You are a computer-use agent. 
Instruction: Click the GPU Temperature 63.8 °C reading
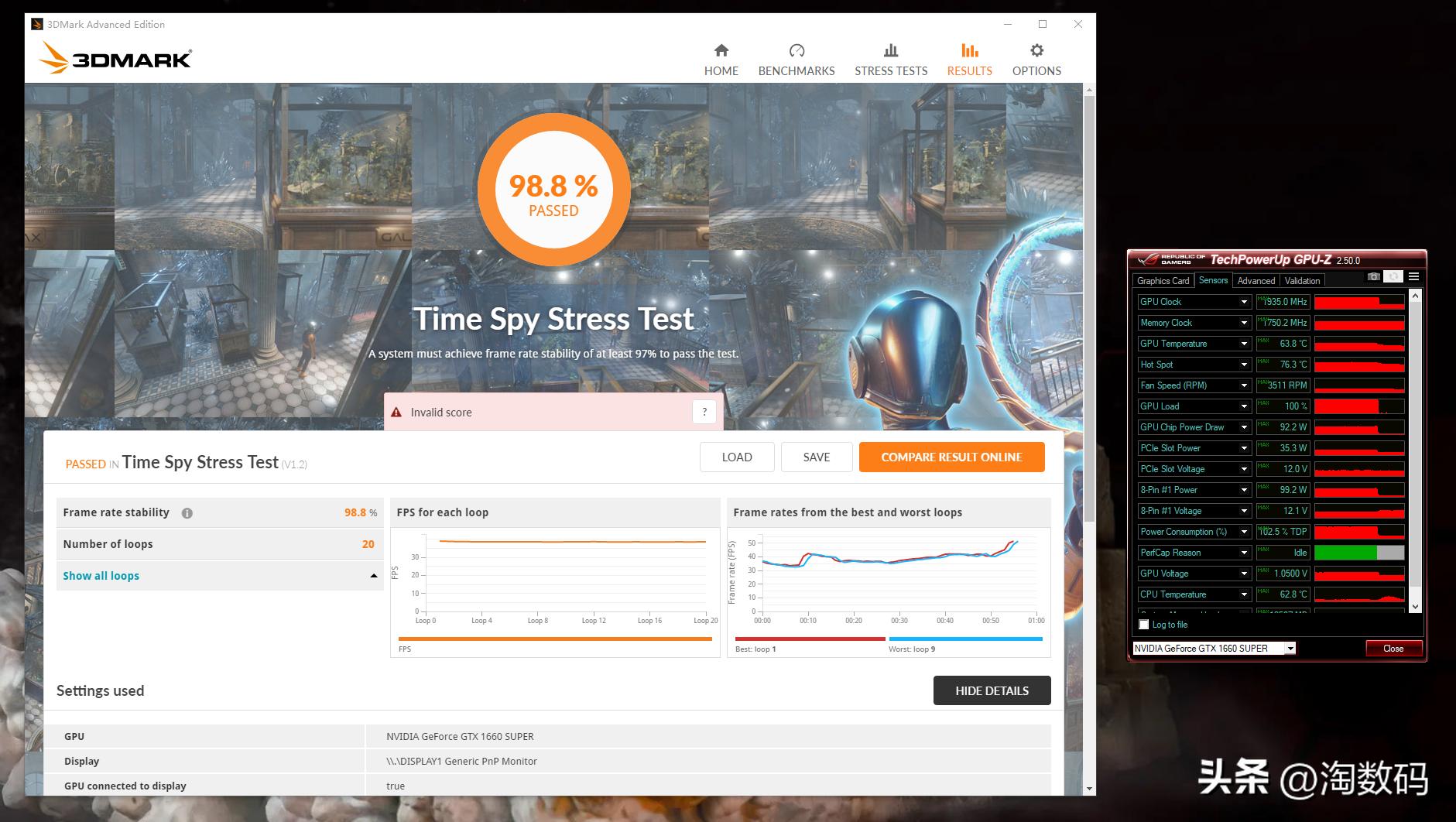pos(1283,344)
